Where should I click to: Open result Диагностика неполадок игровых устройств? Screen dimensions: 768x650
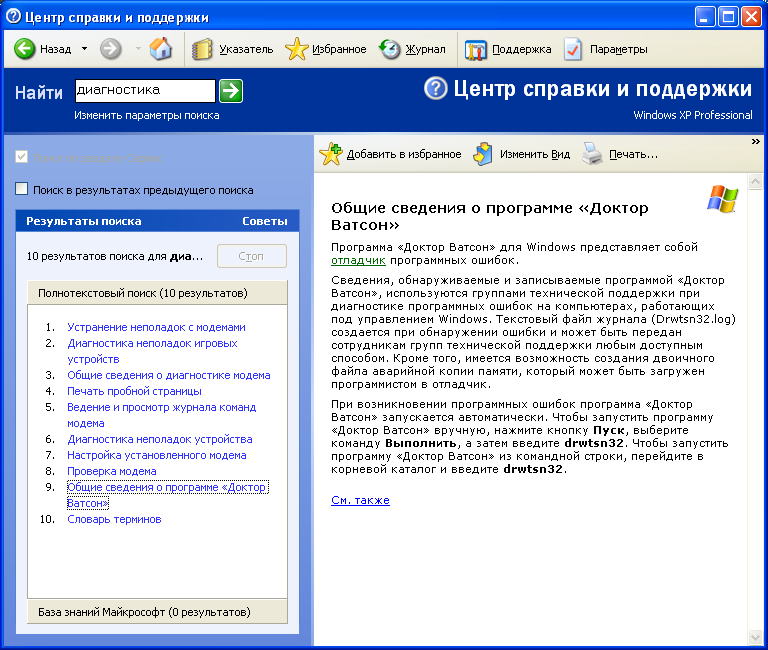[x=152, y=351]
